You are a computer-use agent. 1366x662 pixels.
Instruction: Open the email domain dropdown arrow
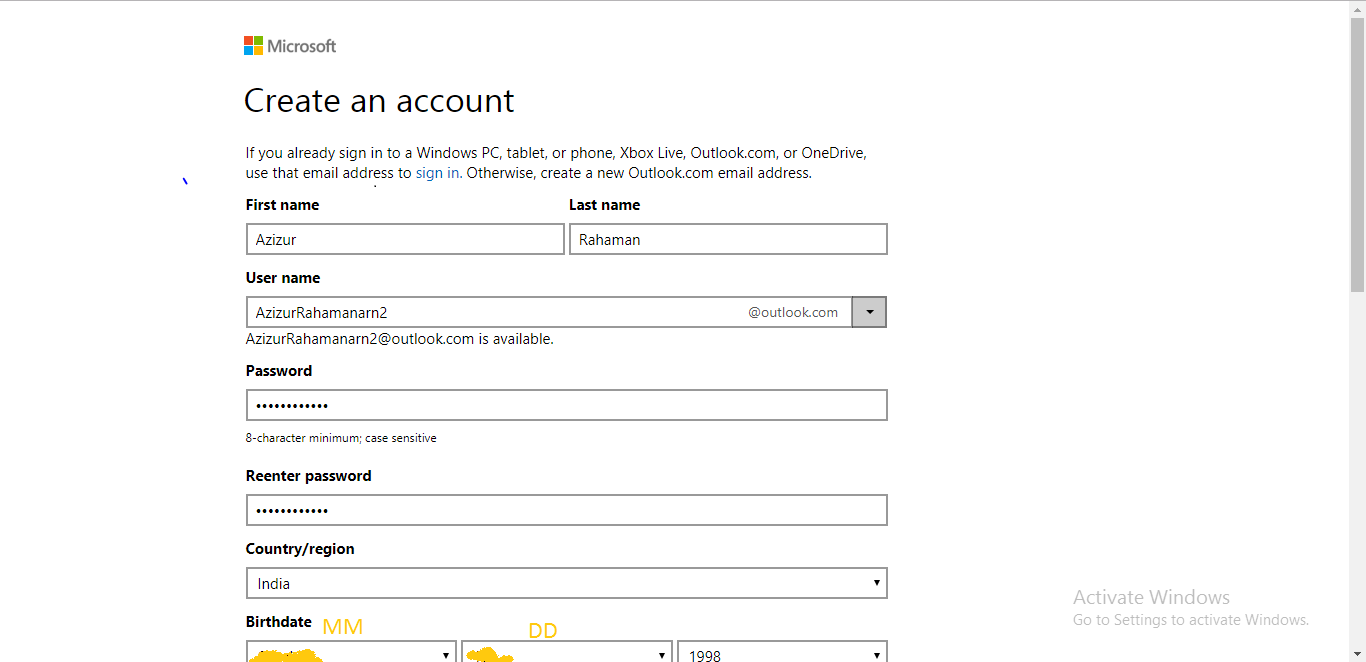click(x=869, y=312)
